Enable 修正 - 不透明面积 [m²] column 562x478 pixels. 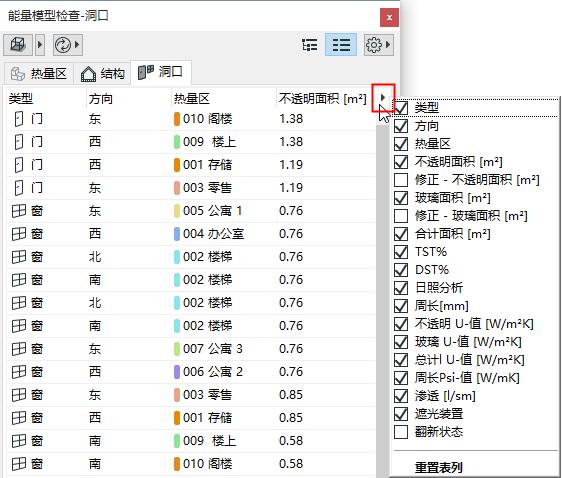click(401, 180)
